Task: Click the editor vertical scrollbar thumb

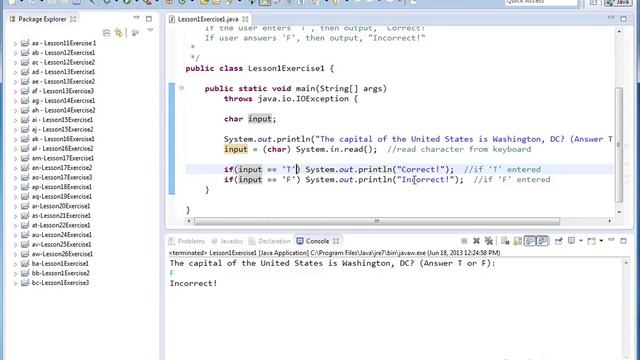Action: coord(619,145)
